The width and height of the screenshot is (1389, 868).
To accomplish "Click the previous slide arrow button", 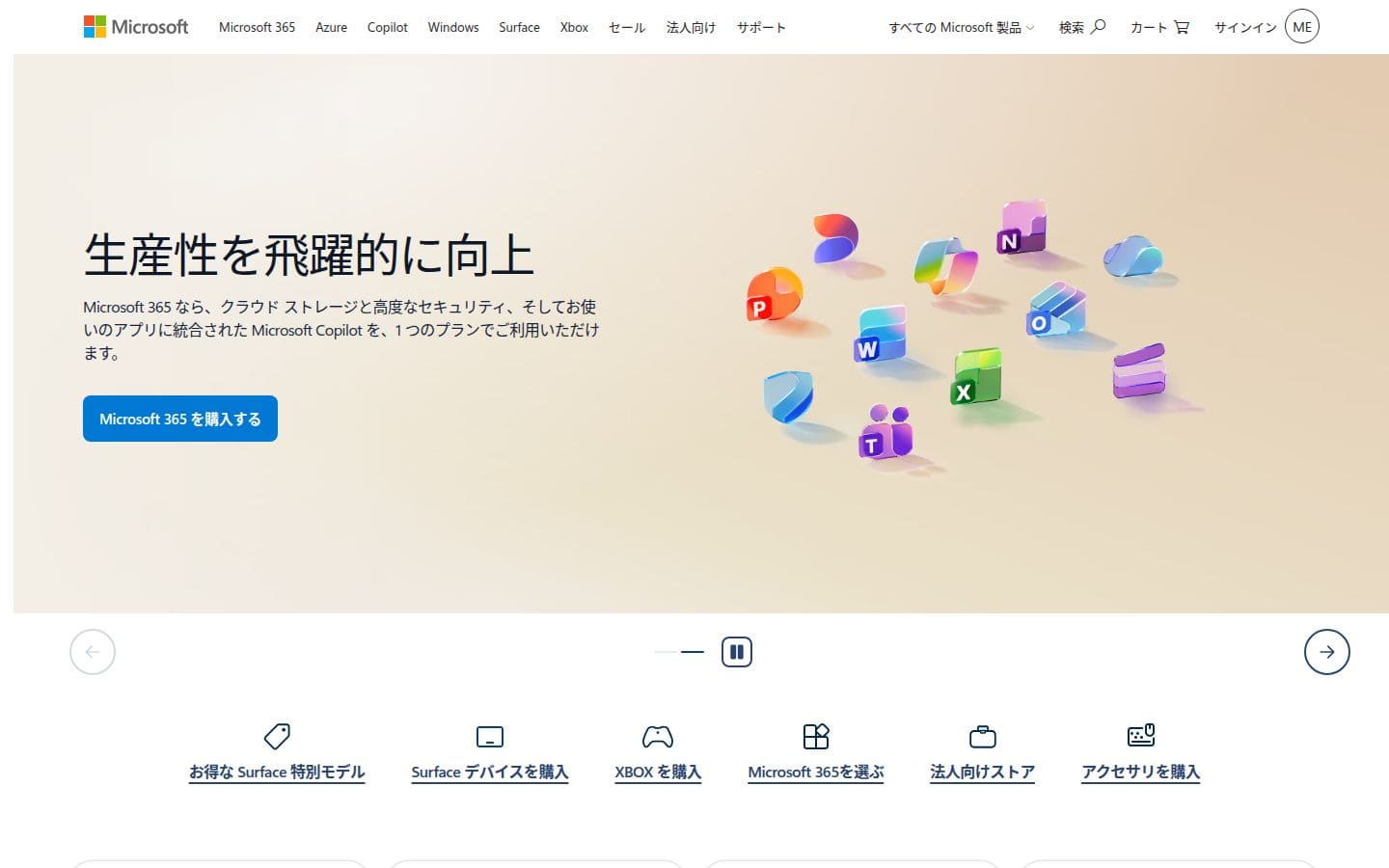I will point(93,652).
